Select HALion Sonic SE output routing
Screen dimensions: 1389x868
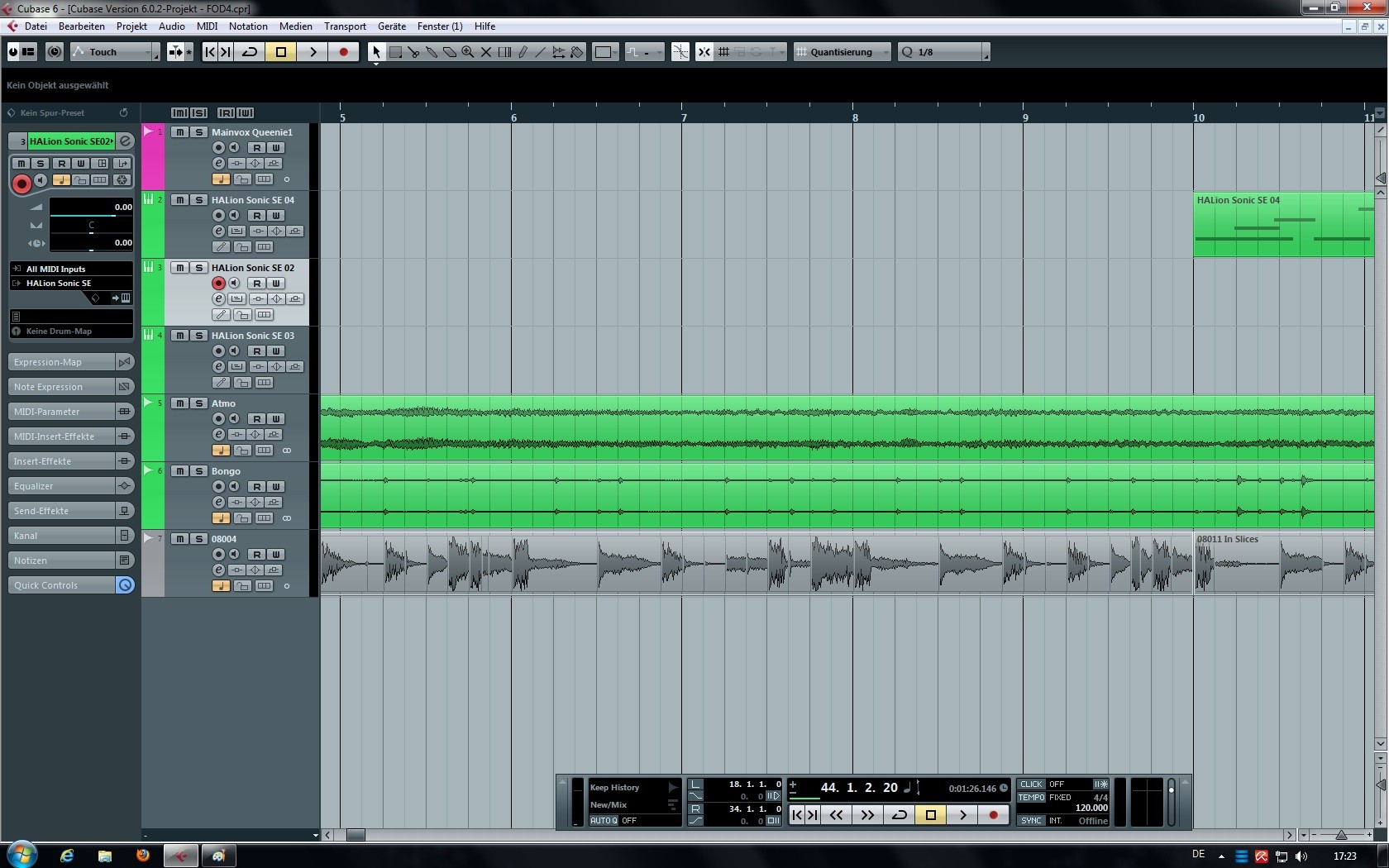click(x=71, y=284)
